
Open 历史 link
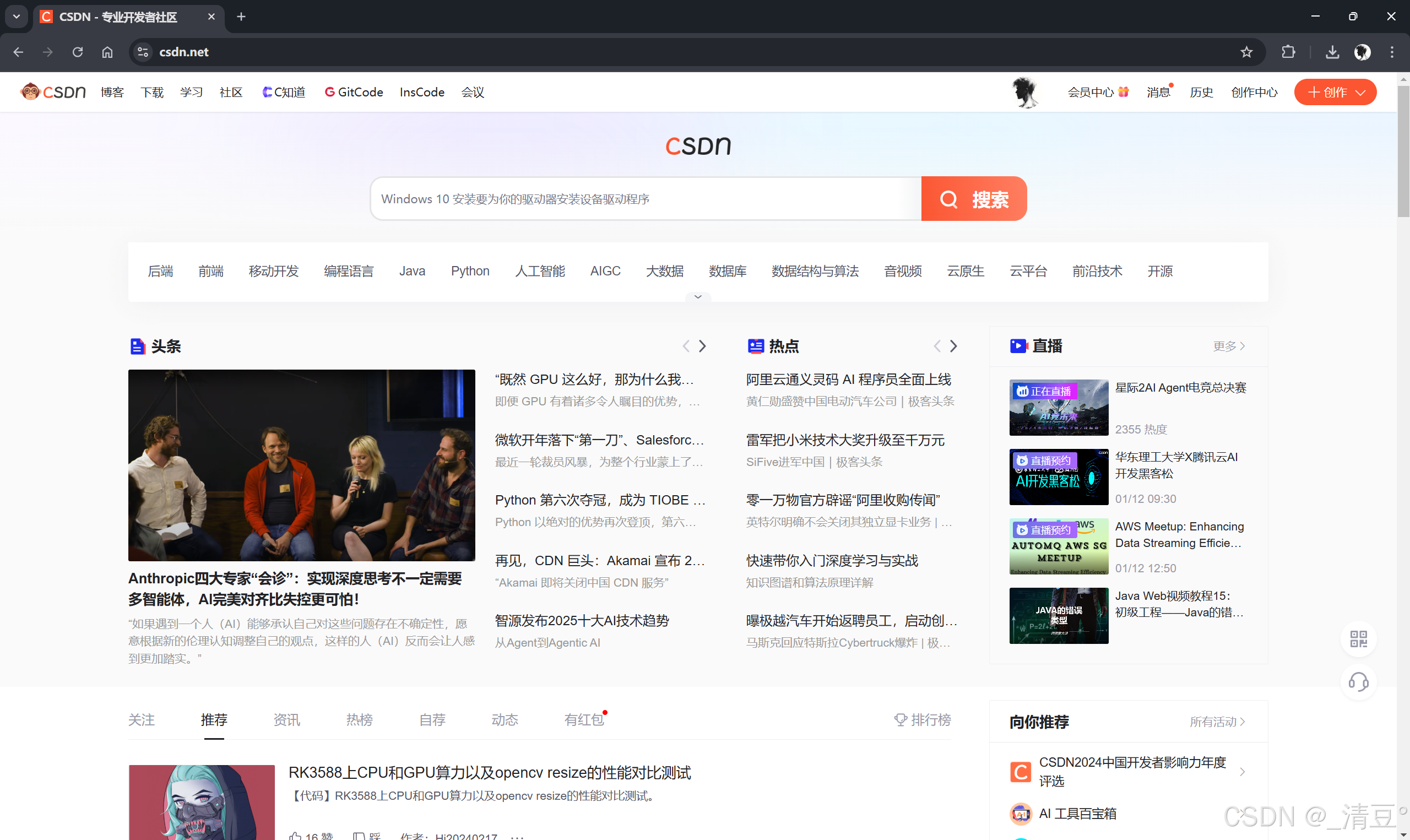(1201, 93)
